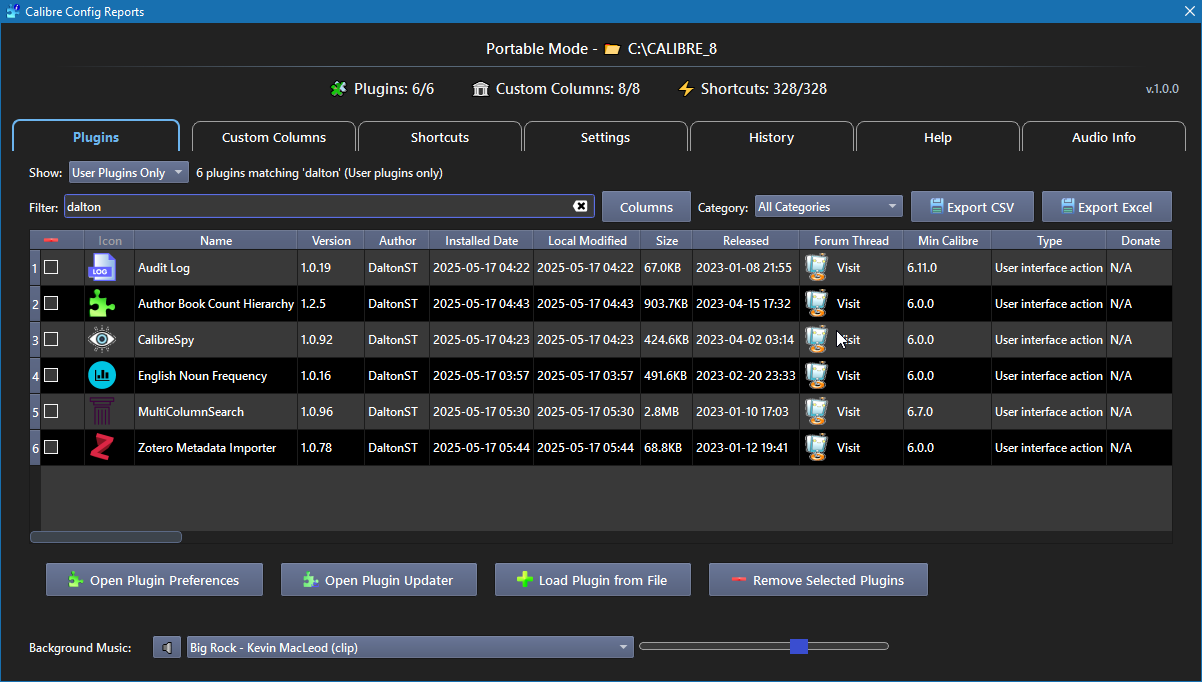
Task: Check the Audit Log row checkbox
Action: pos(51,267)
